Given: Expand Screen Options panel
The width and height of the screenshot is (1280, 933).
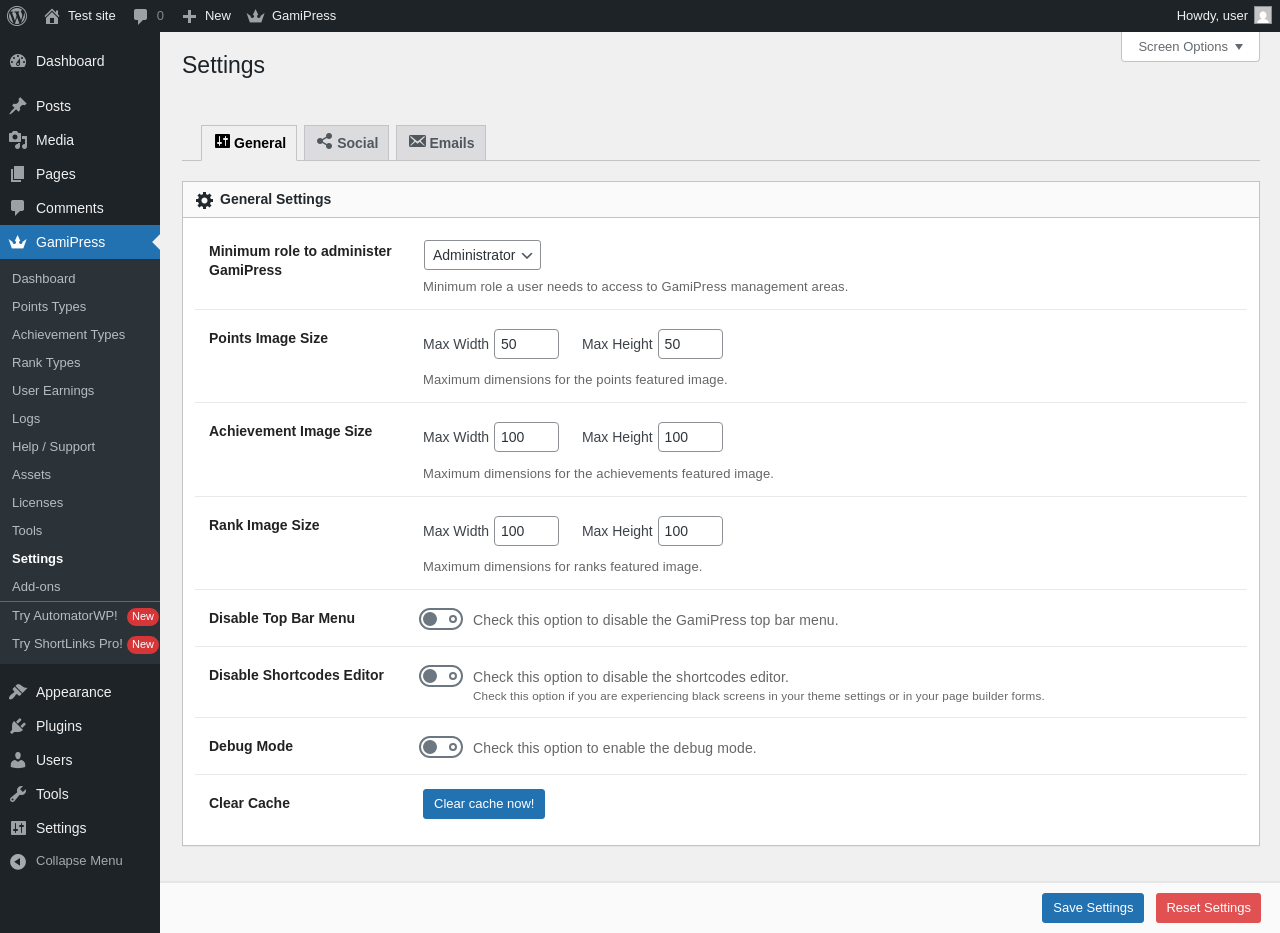Looking at the screenshot, I should pyautogui.click(x=1190, y=46).
